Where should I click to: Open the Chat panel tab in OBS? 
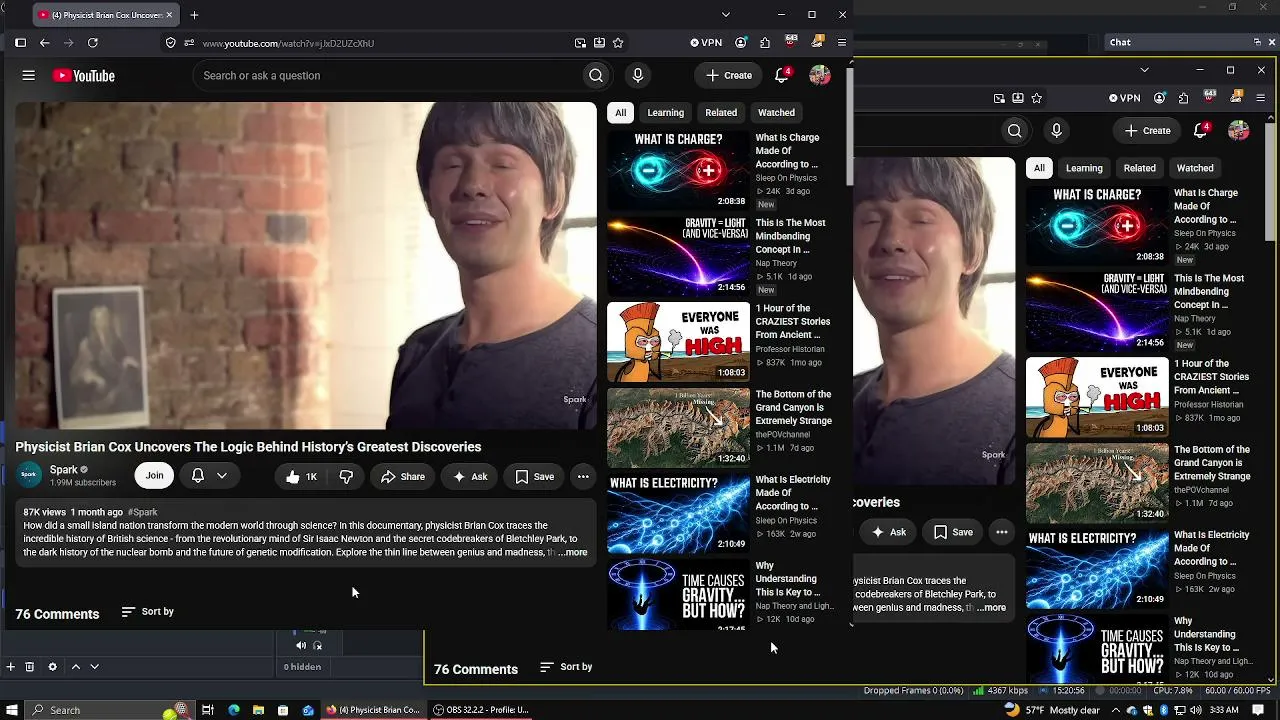pyautogui.click(x=1120, y=43)
